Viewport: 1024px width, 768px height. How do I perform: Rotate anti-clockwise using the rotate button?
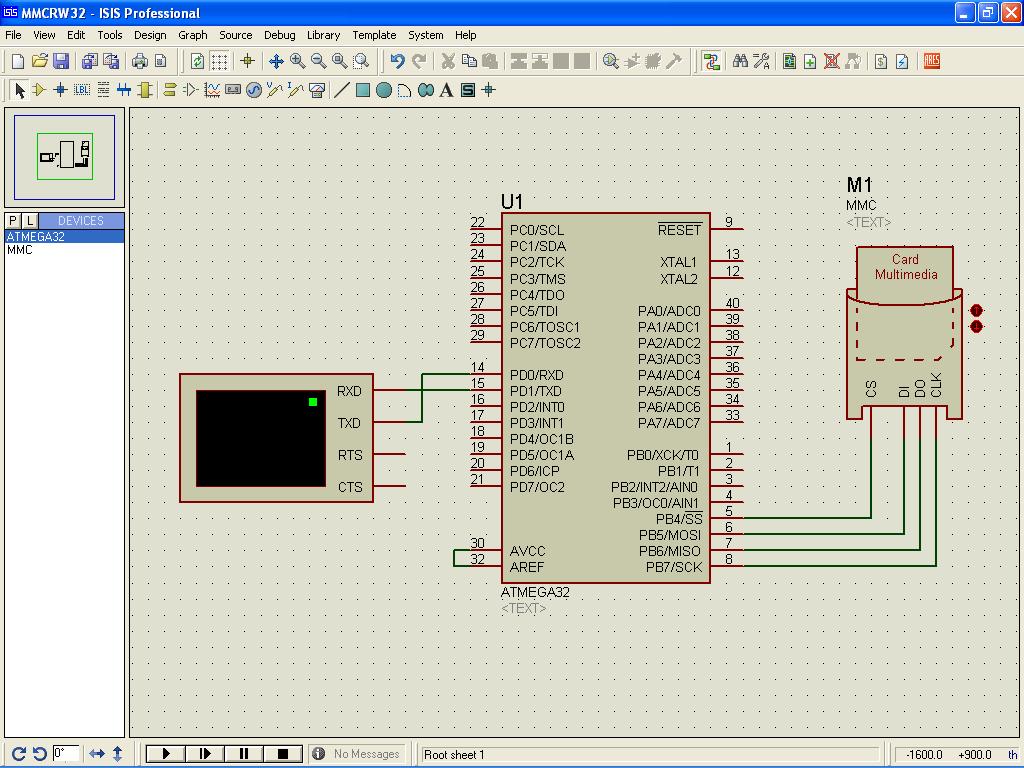point(39,754)
